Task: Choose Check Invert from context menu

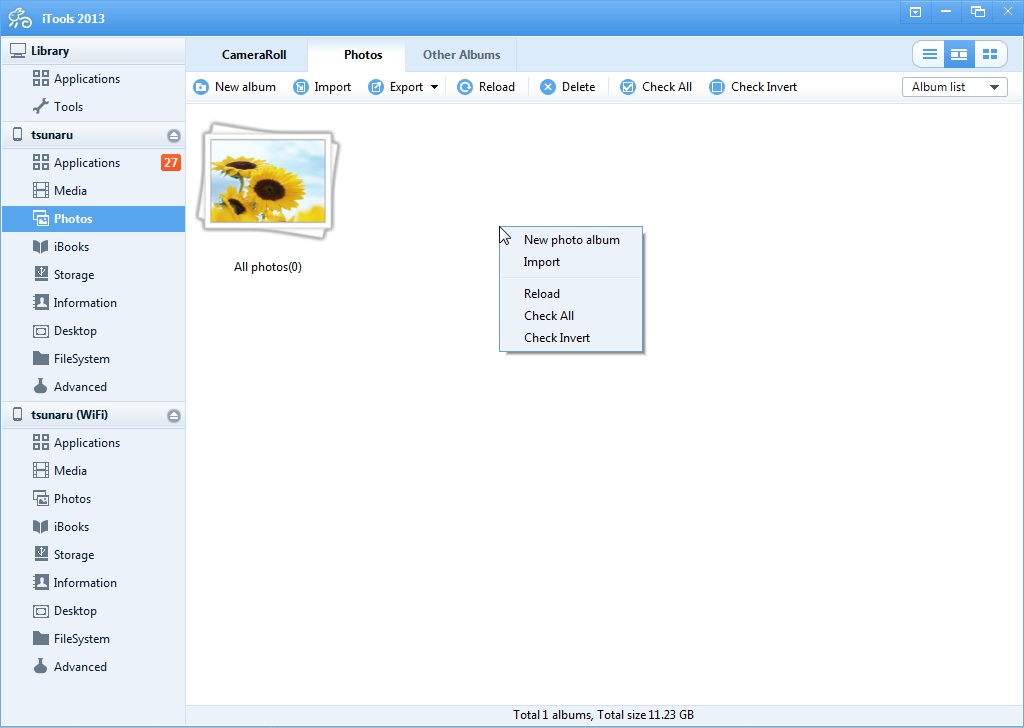Action: pyautogui.click(x=571, y=338)
